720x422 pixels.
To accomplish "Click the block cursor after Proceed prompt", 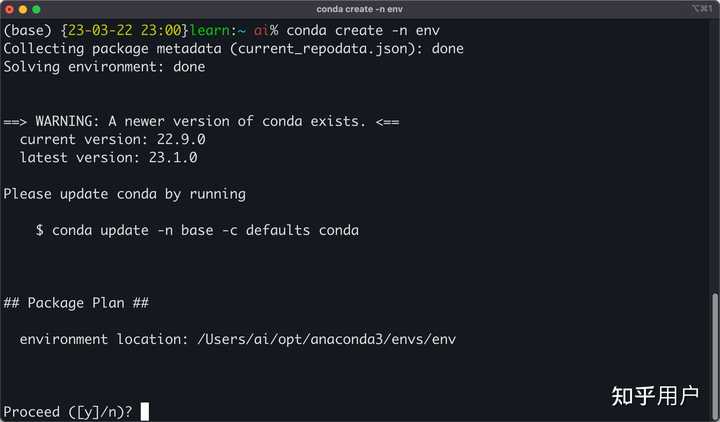I will point(145,411).
